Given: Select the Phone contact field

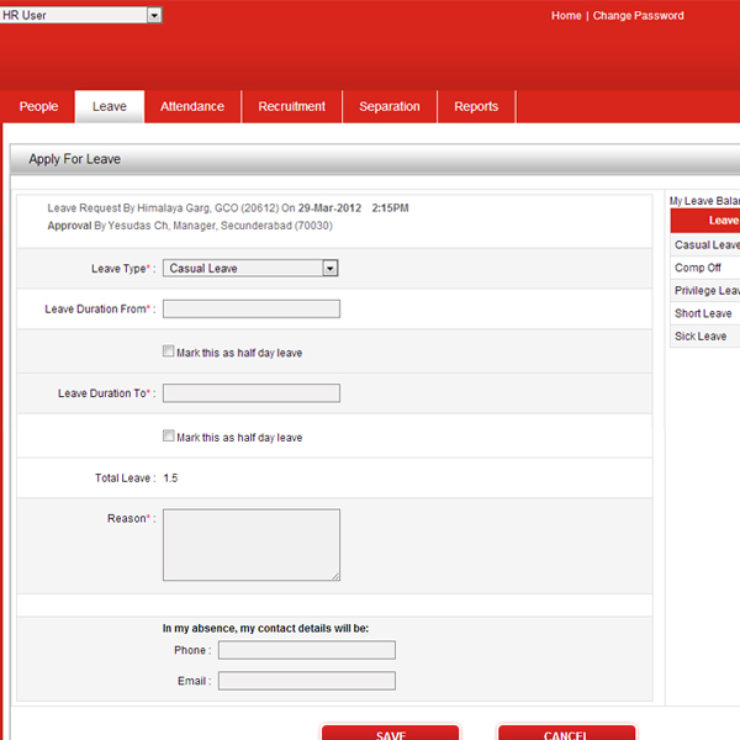Looking at the screenshot, I should tap(306, 650).
